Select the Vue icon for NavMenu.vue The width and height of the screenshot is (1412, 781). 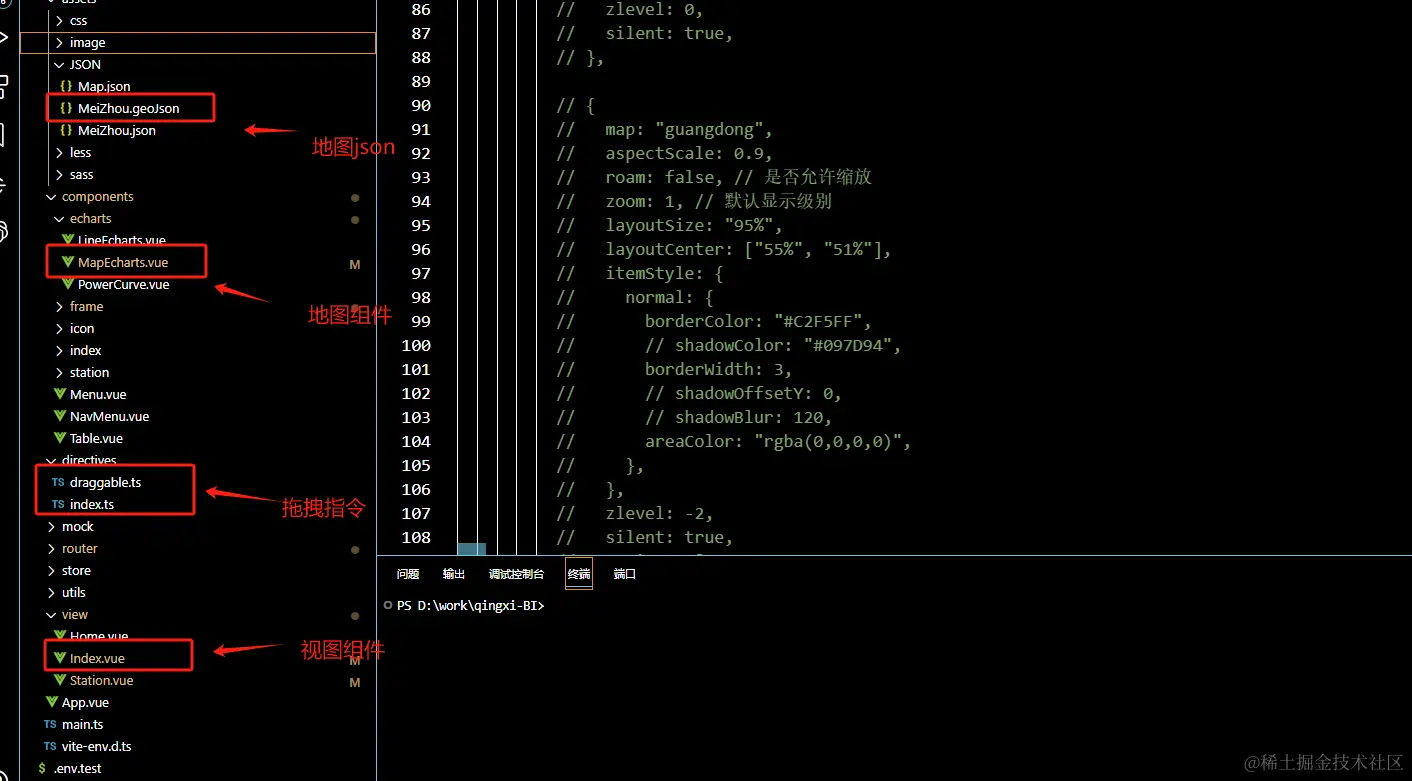(60, 417)
